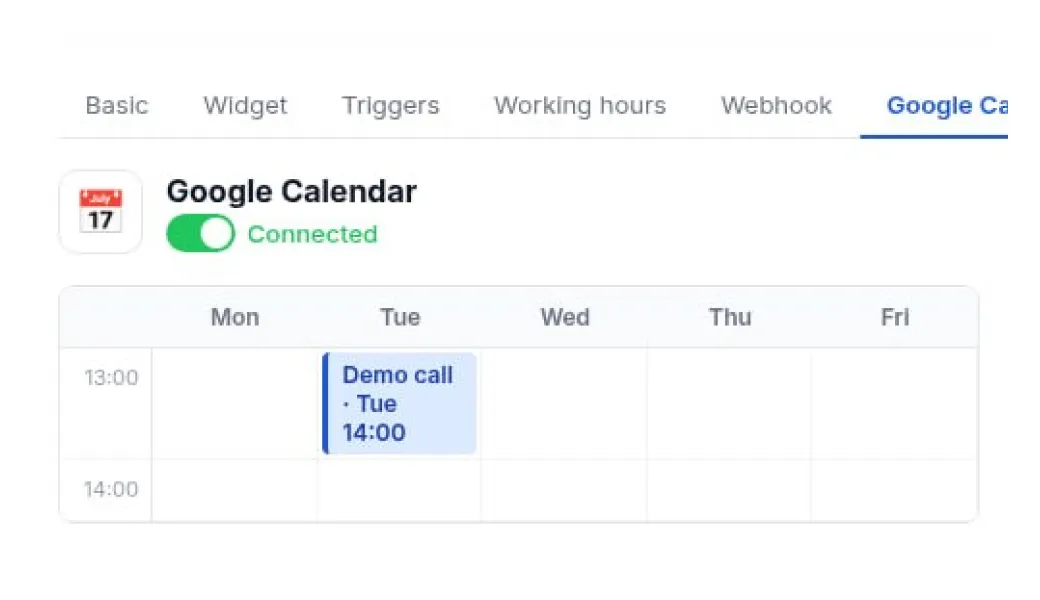Click the Mon column header

click(x=235, y=317)
